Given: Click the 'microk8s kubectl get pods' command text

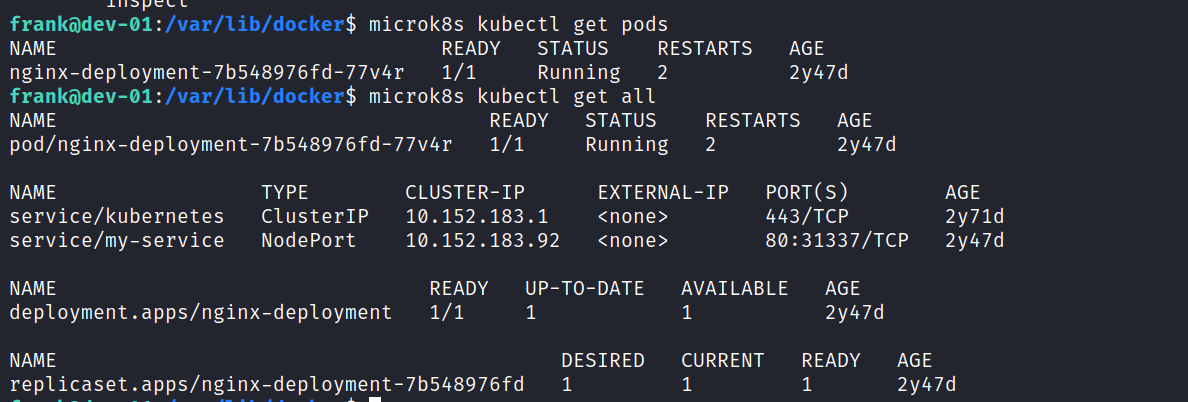Looking at the screenshot, I should point(518,24).
